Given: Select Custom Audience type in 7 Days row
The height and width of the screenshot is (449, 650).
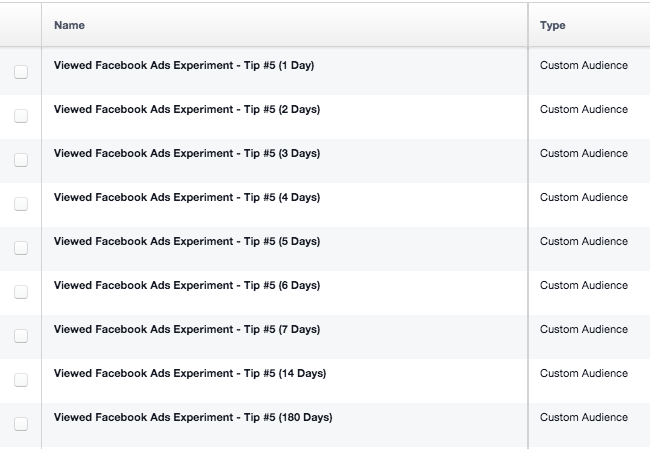Looking at the screenshot, I should [x=584, y=329].
